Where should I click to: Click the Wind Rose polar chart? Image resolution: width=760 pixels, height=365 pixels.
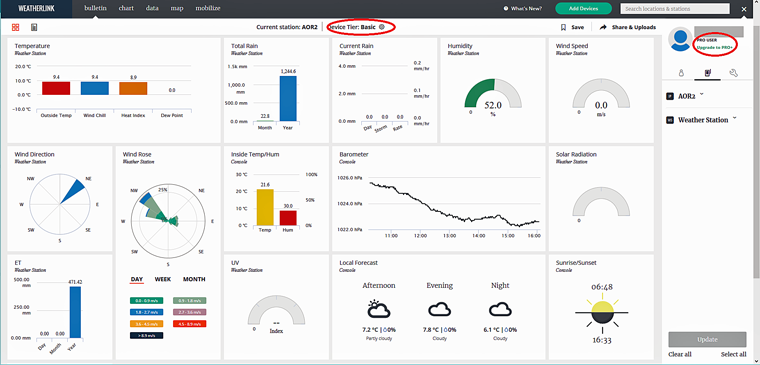168,221
